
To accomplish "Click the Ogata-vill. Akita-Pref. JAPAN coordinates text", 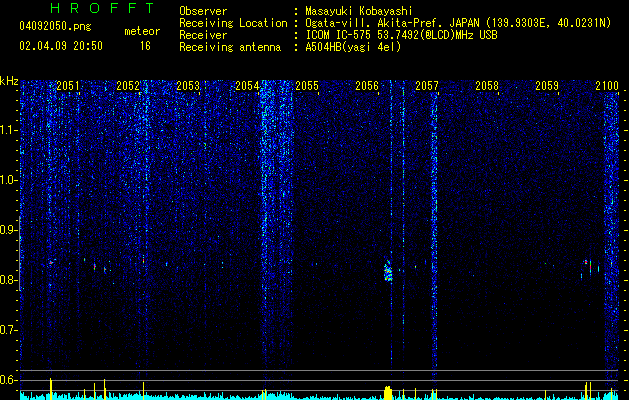I will pyautogui.click(x=458, y=23).
